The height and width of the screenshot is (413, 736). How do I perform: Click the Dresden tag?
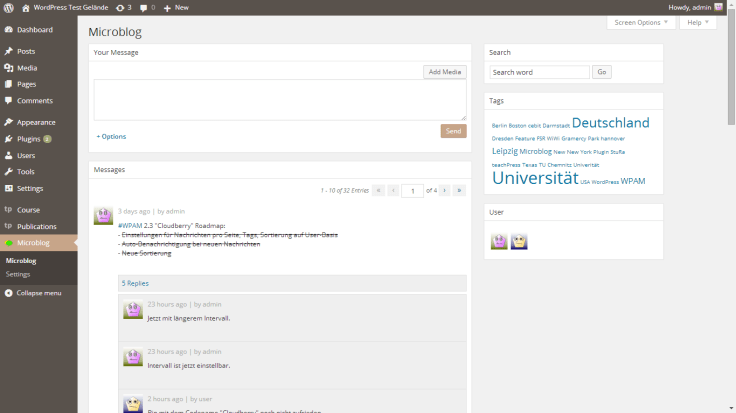pos(502,138)
